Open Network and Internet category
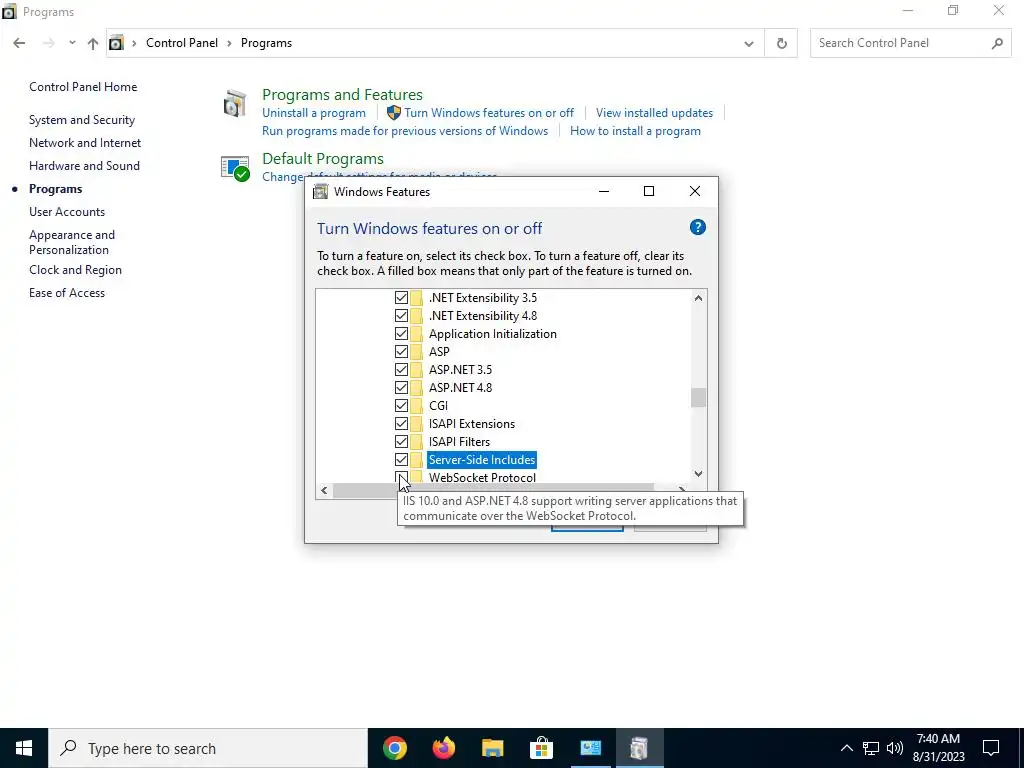 tap(85, 142)
